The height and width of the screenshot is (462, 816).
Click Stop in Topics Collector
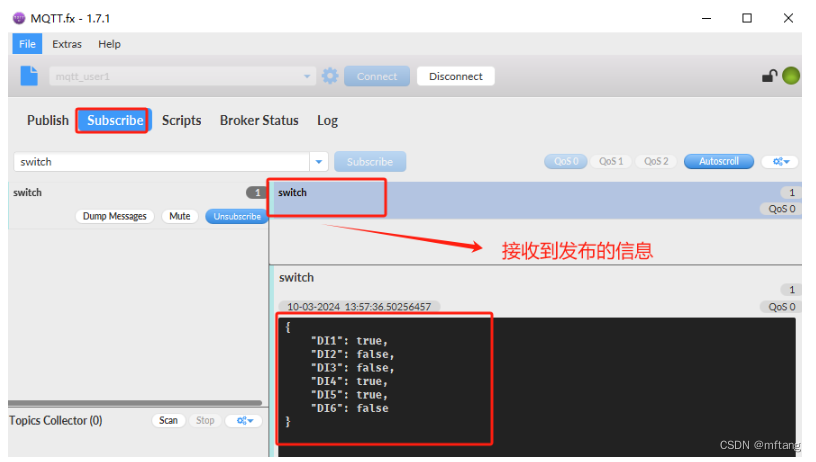[x=205, y=420]
